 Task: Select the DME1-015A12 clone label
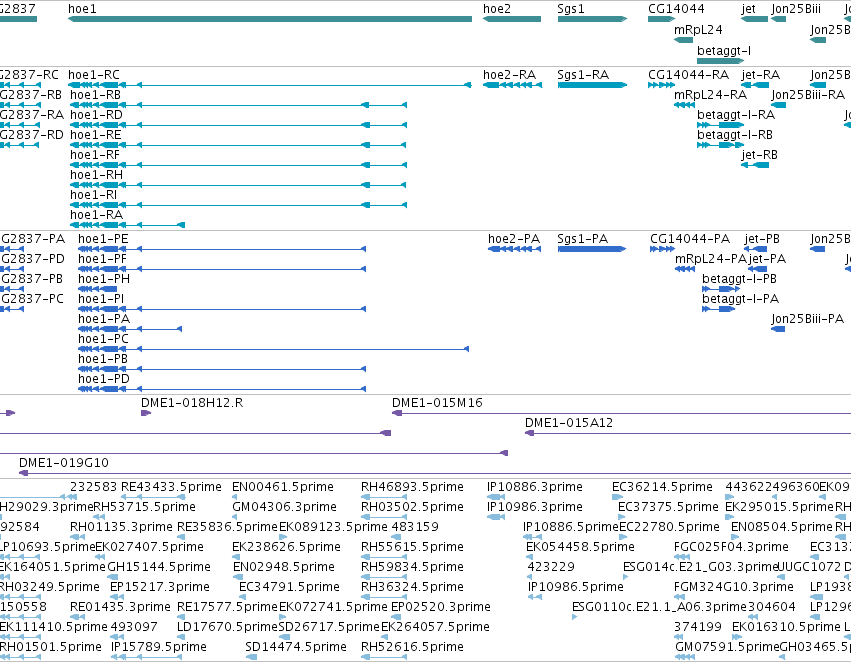tap(569, 423)
